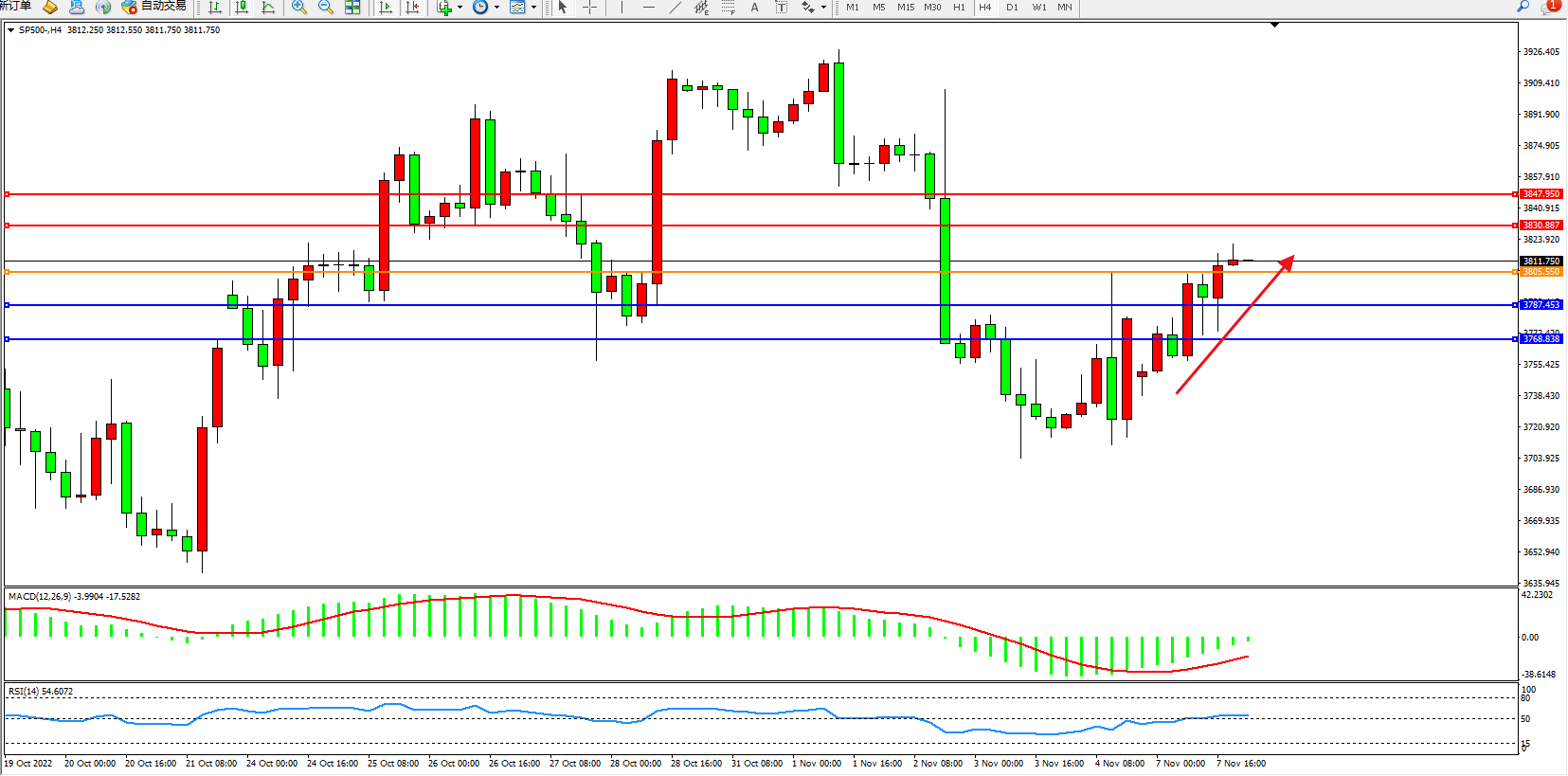
Task: Expand the SP500 chart title triangle
Action: (10, 30)
